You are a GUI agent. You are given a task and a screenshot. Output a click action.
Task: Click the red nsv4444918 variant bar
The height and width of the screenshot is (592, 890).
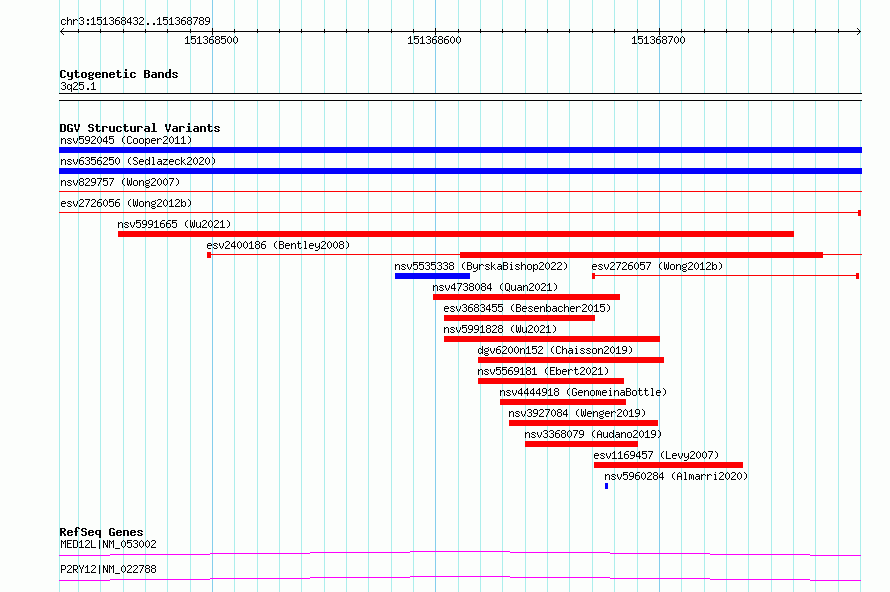click(563, 402)
